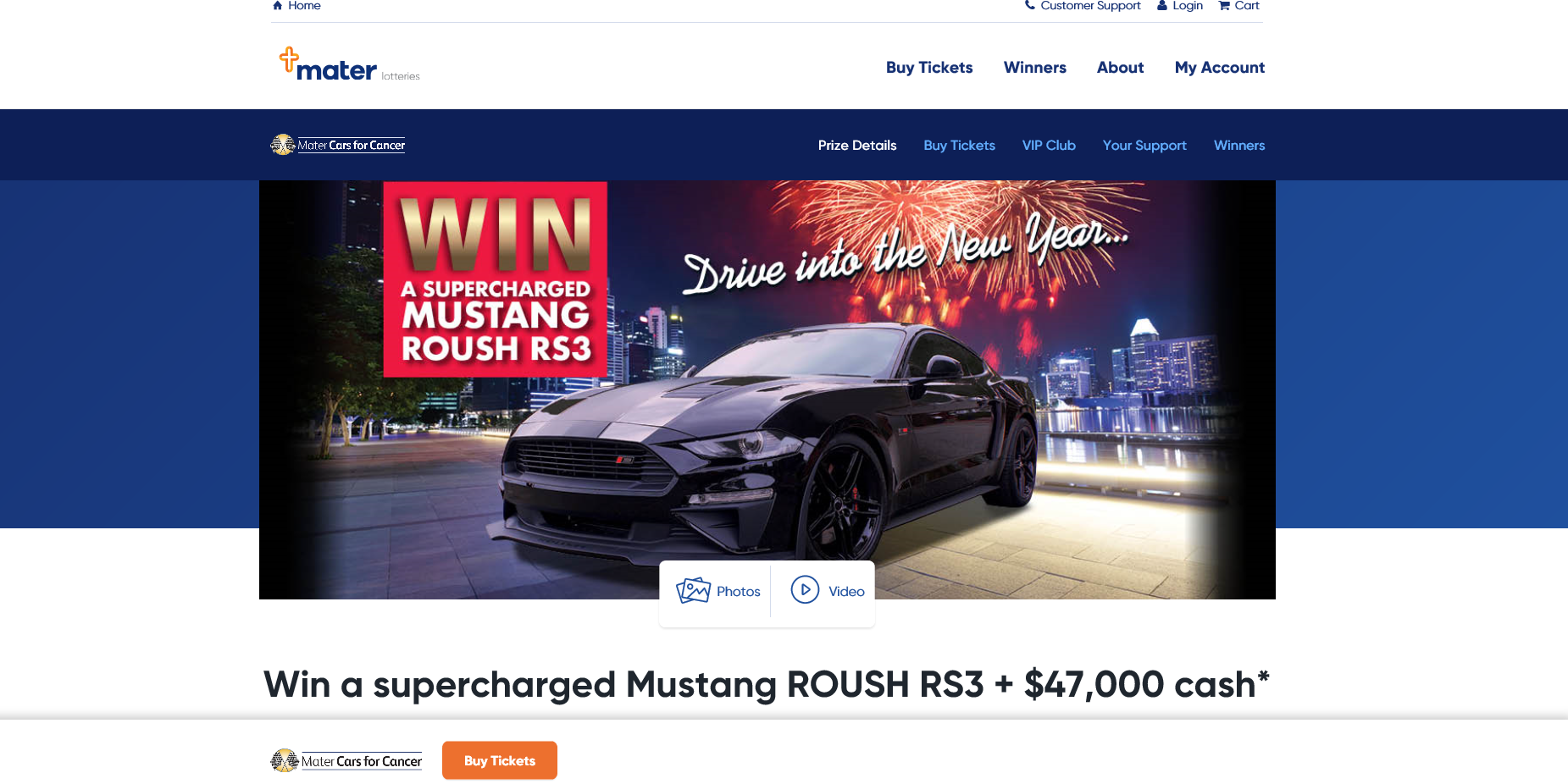The image size is (1568, 784).
Task: Click Buy Tickets link in blue bar
Action: tap(959, 146)
